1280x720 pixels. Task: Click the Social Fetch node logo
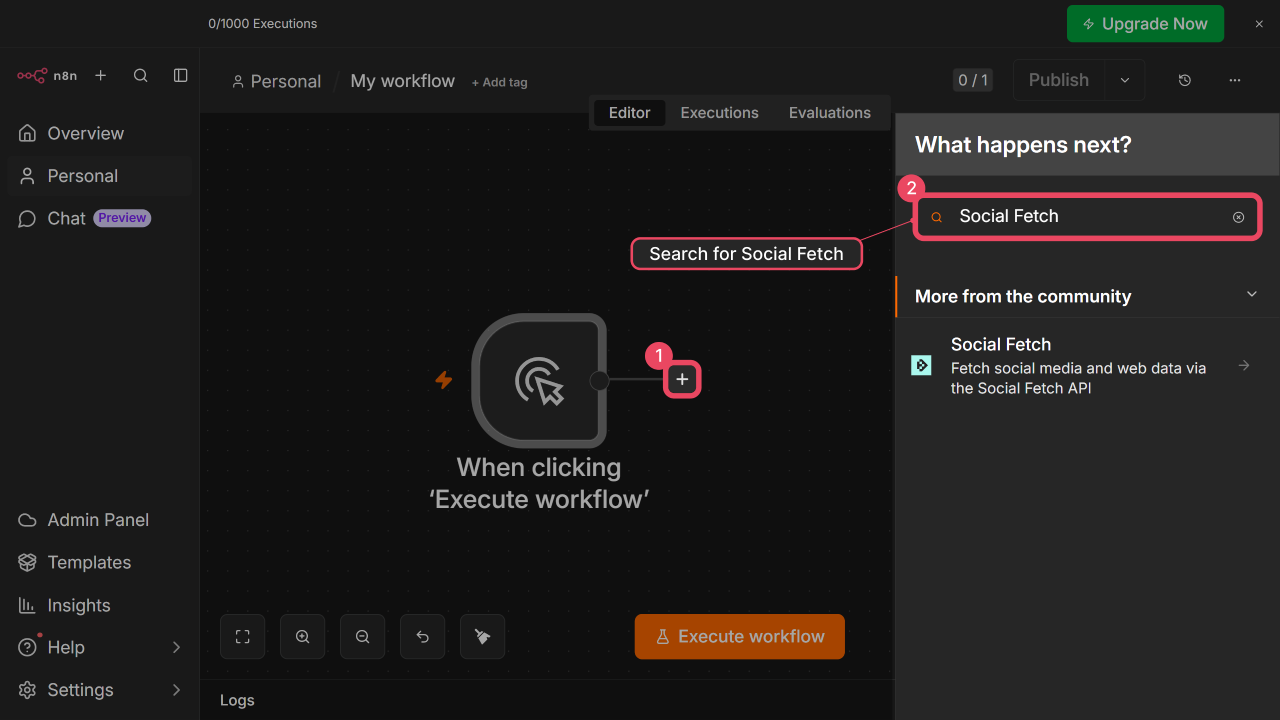(922, 366)
